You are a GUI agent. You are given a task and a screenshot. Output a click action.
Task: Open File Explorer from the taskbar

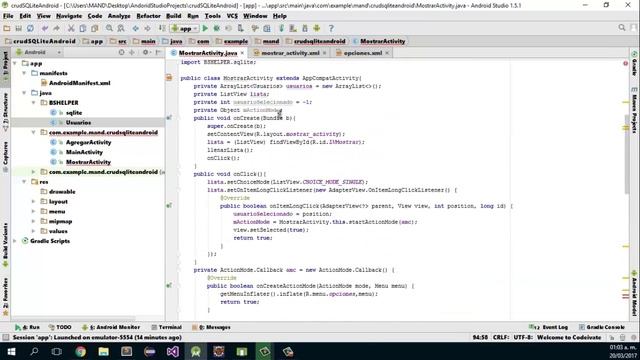(104, 351)
